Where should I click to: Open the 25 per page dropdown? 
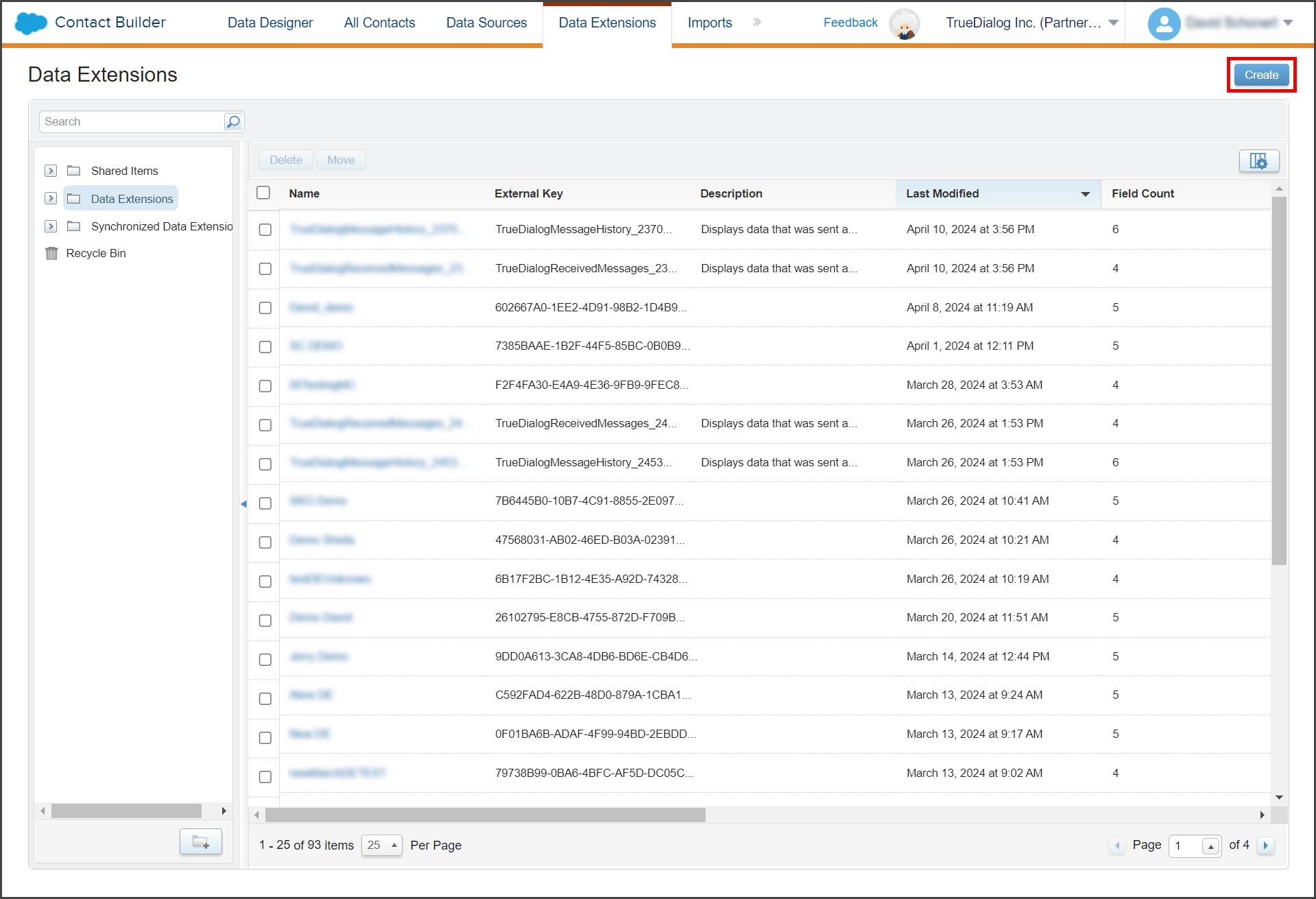(381, 845)
